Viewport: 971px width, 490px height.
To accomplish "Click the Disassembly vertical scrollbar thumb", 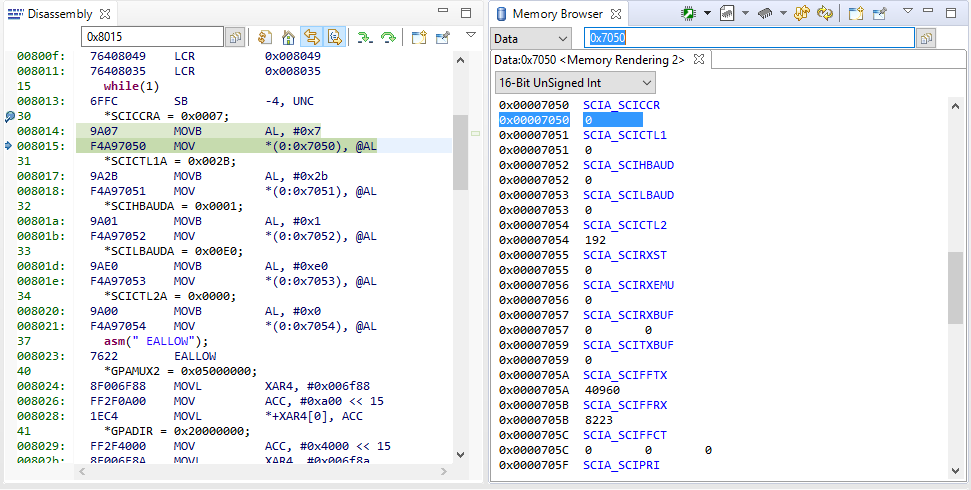I will point(460,152).
